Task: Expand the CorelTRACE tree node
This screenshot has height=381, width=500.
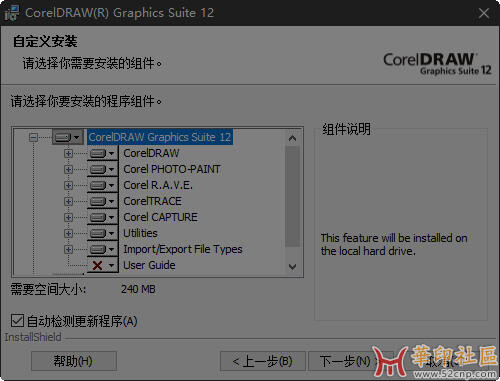Action: [68, 201]
